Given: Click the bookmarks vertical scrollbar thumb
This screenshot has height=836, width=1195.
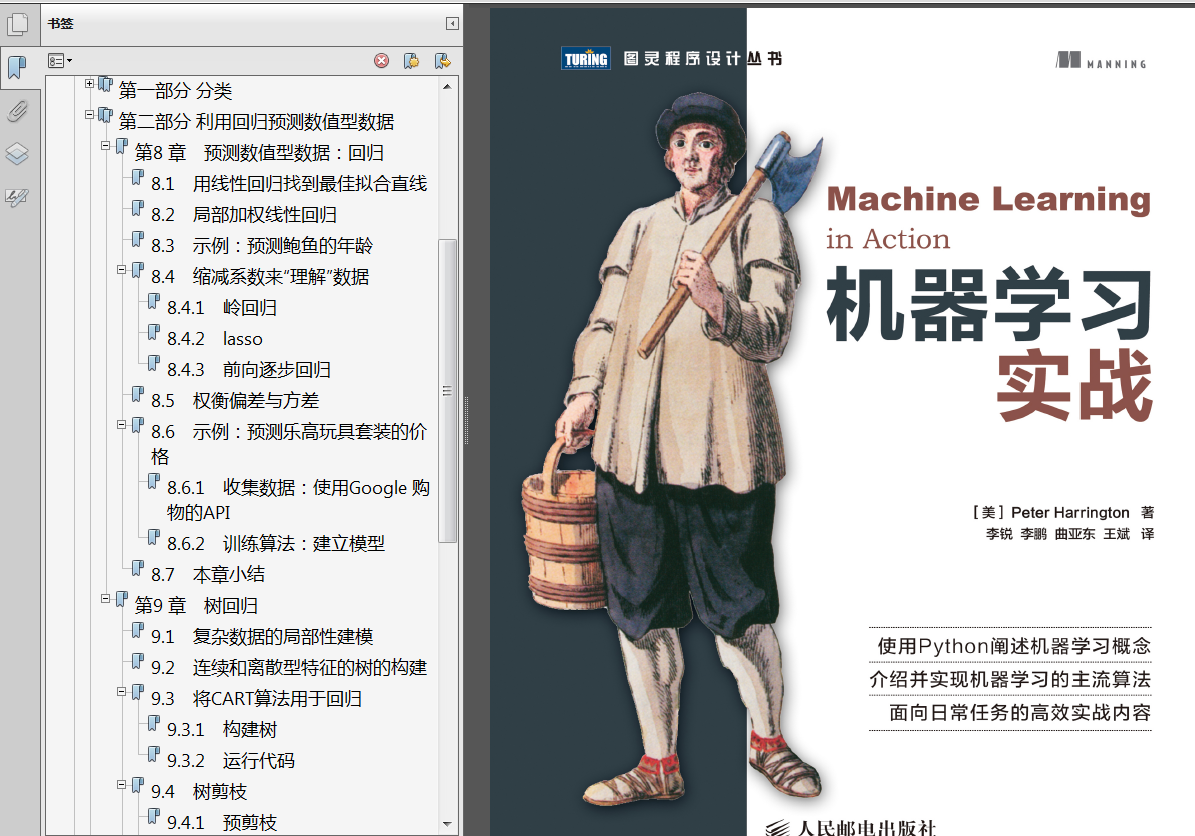Looking at the screenshot, I should tap(447, 391).
